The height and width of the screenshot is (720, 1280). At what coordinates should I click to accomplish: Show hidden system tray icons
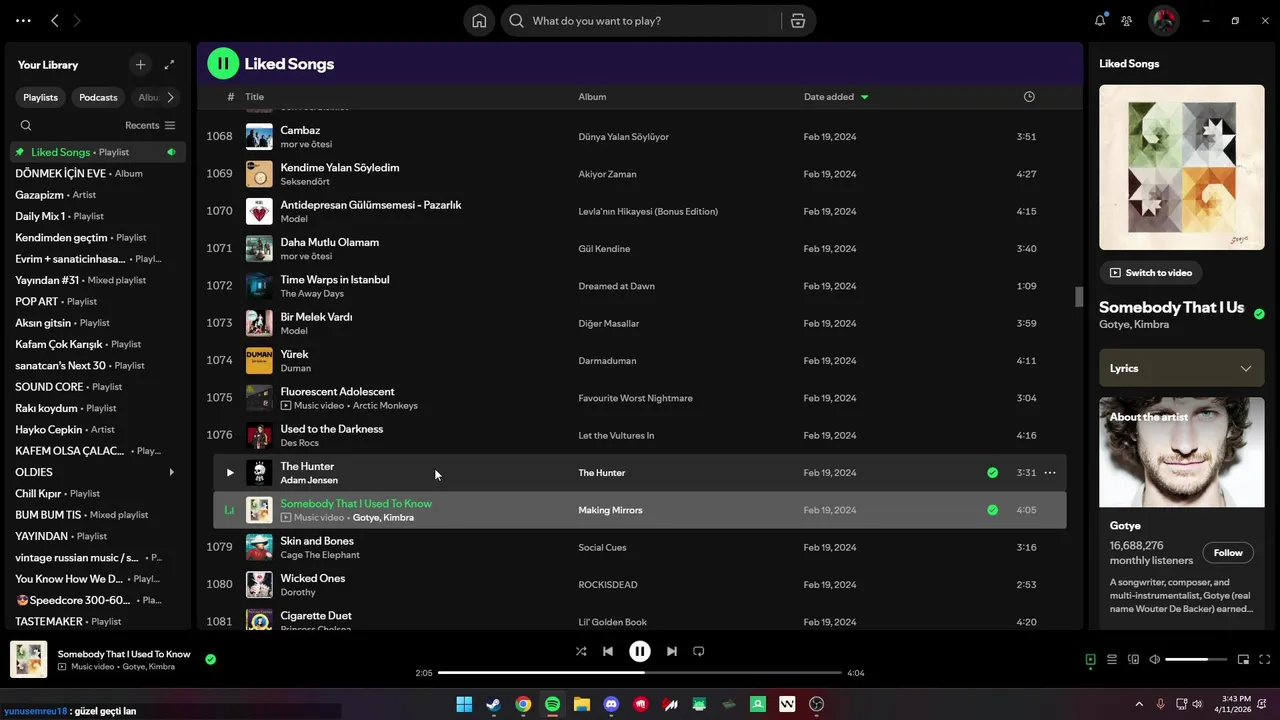pyautogui.click(x=1139, y=704)
